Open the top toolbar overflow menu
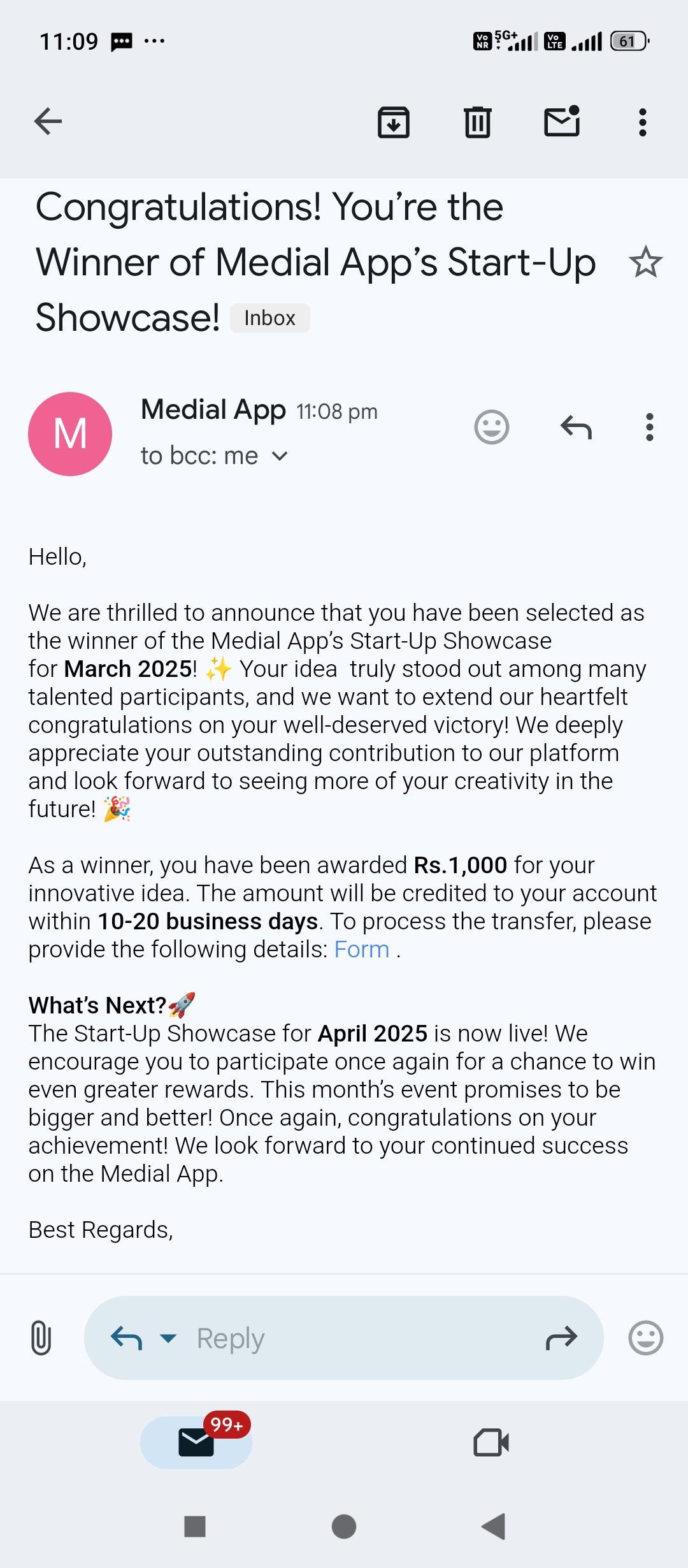688x1568 pixels. pyautogui.click(x=642, y=122)
